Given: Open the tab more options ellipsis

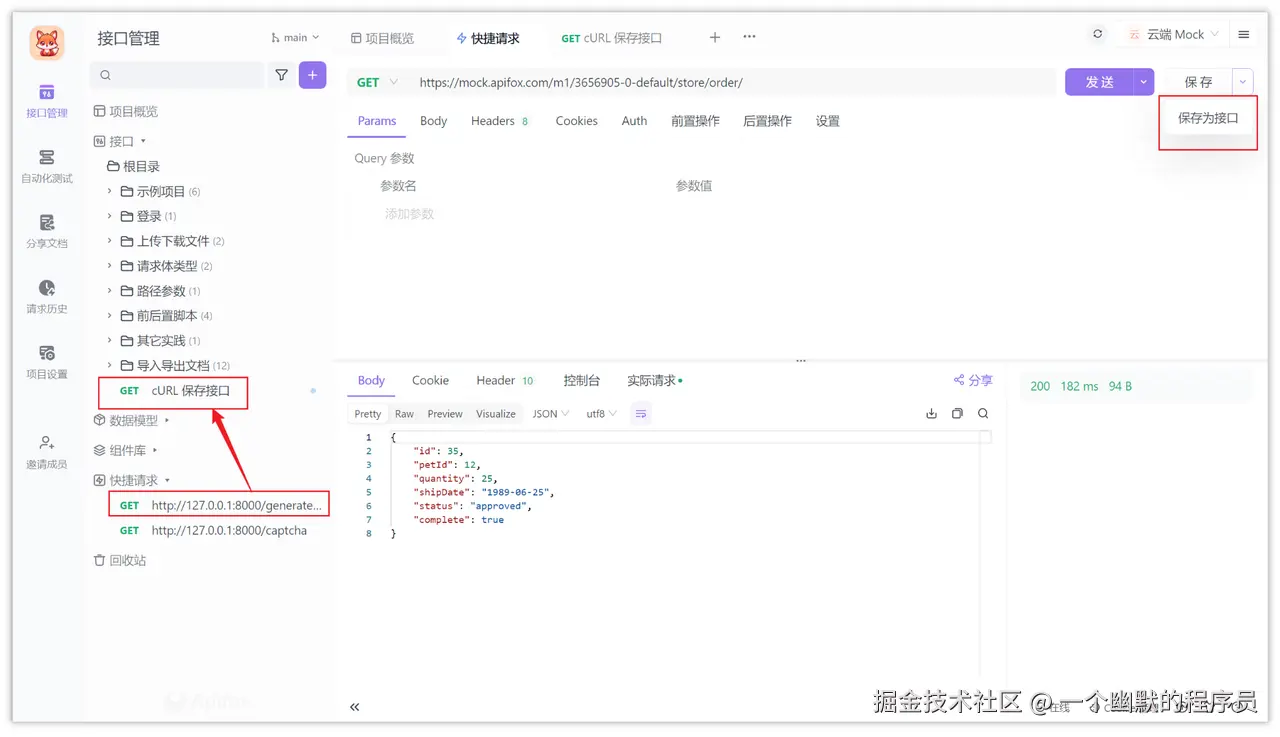Looking at the screenshot, I should [750, 38].
